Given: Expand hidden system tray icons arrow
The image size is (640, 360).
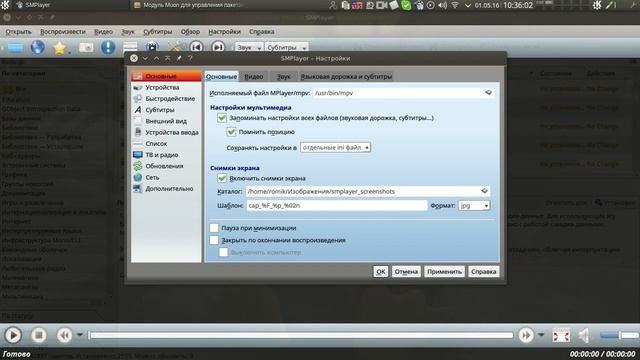Looking at the screenshot, I should click(468, 5).
